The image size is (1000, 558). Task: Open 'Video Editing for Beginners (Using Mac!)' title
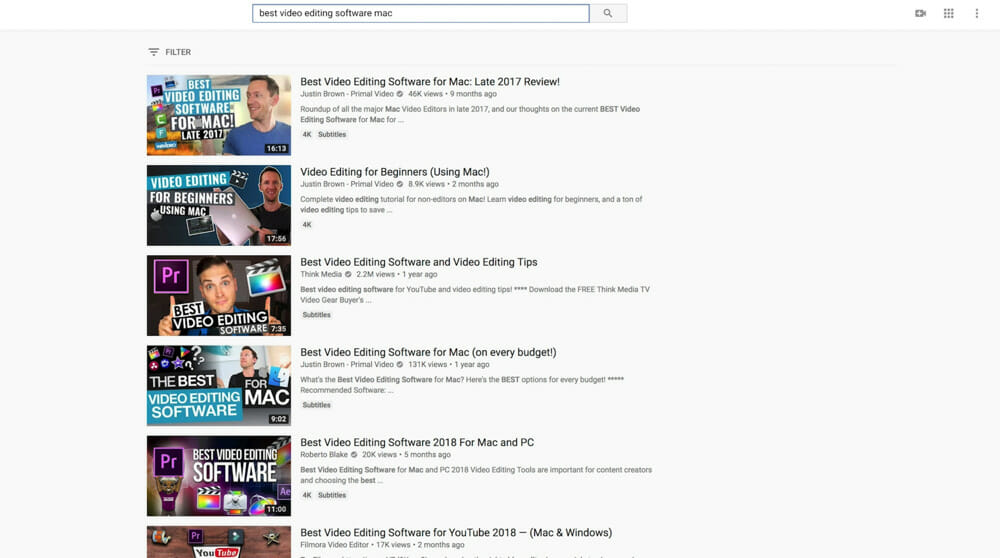(395, 172)
